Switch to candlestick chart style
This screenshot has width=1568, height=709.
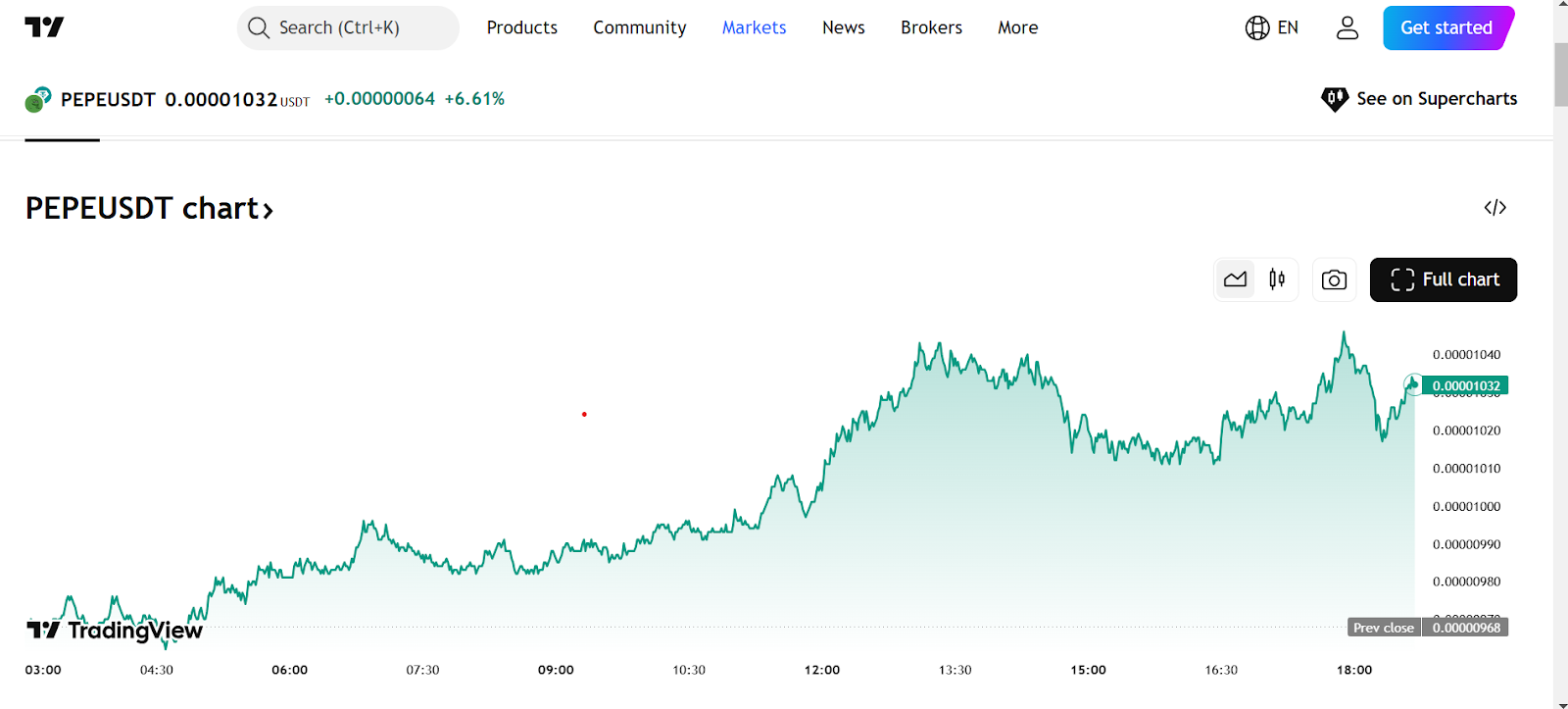click(1277, 279)
